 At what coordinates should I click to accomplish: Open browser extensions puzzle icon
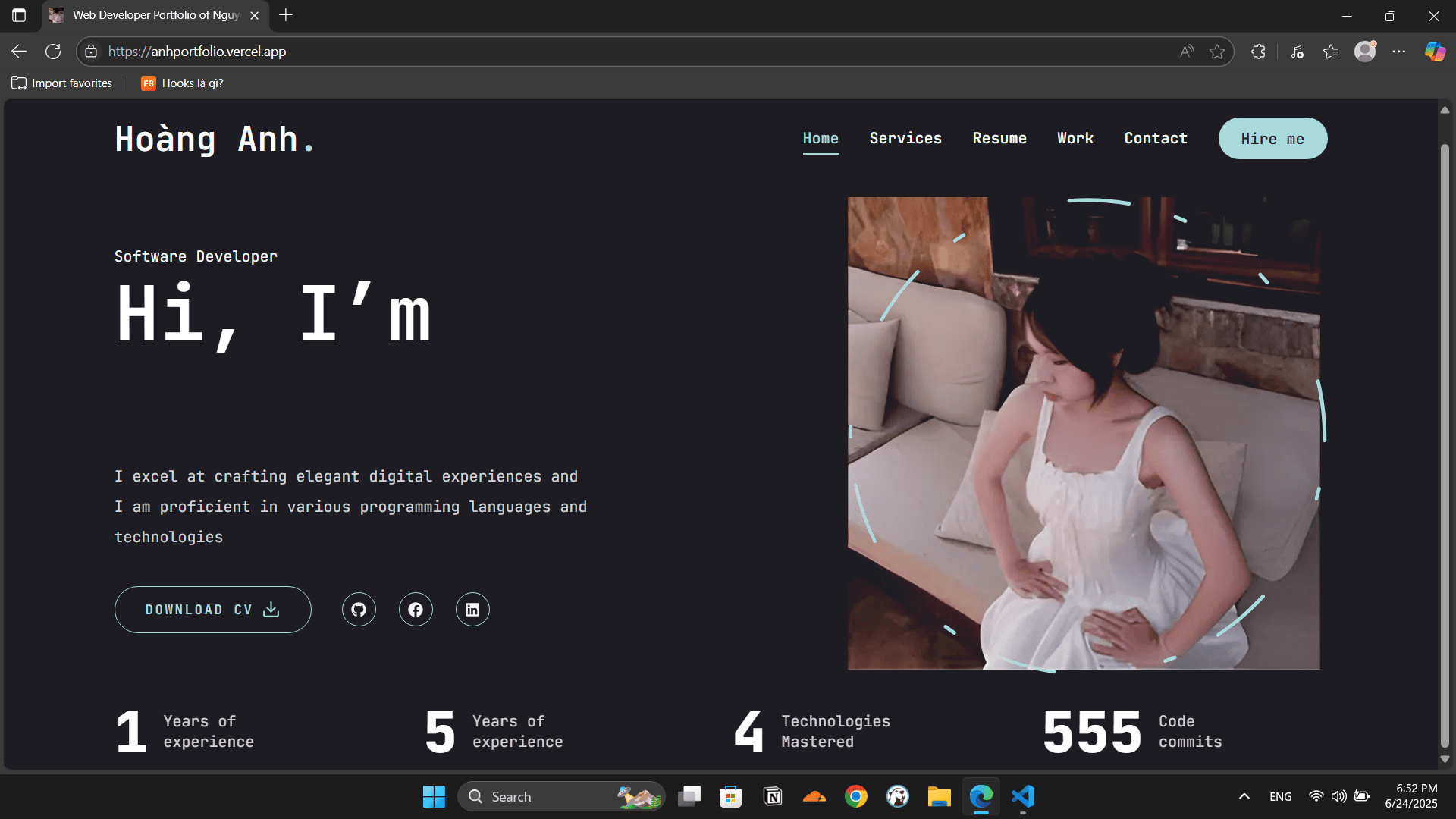[x=1258, y=52]
